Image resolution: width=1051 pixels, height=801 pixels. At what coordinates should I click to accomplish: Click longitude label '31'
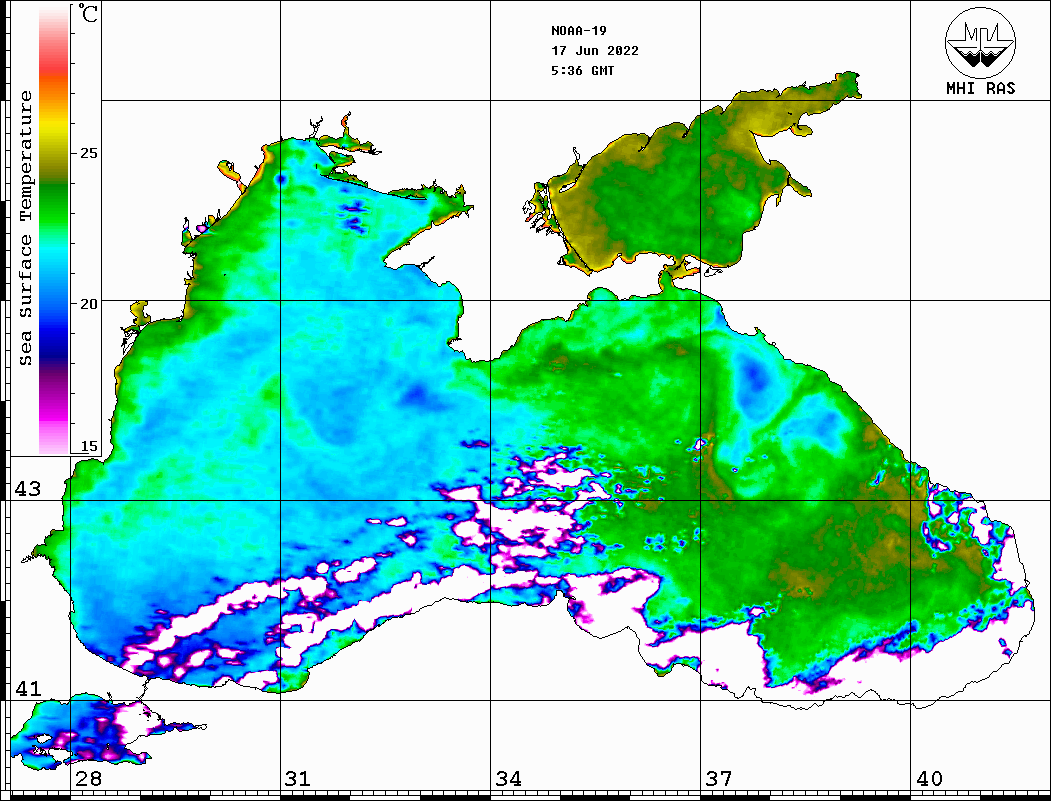298,779
